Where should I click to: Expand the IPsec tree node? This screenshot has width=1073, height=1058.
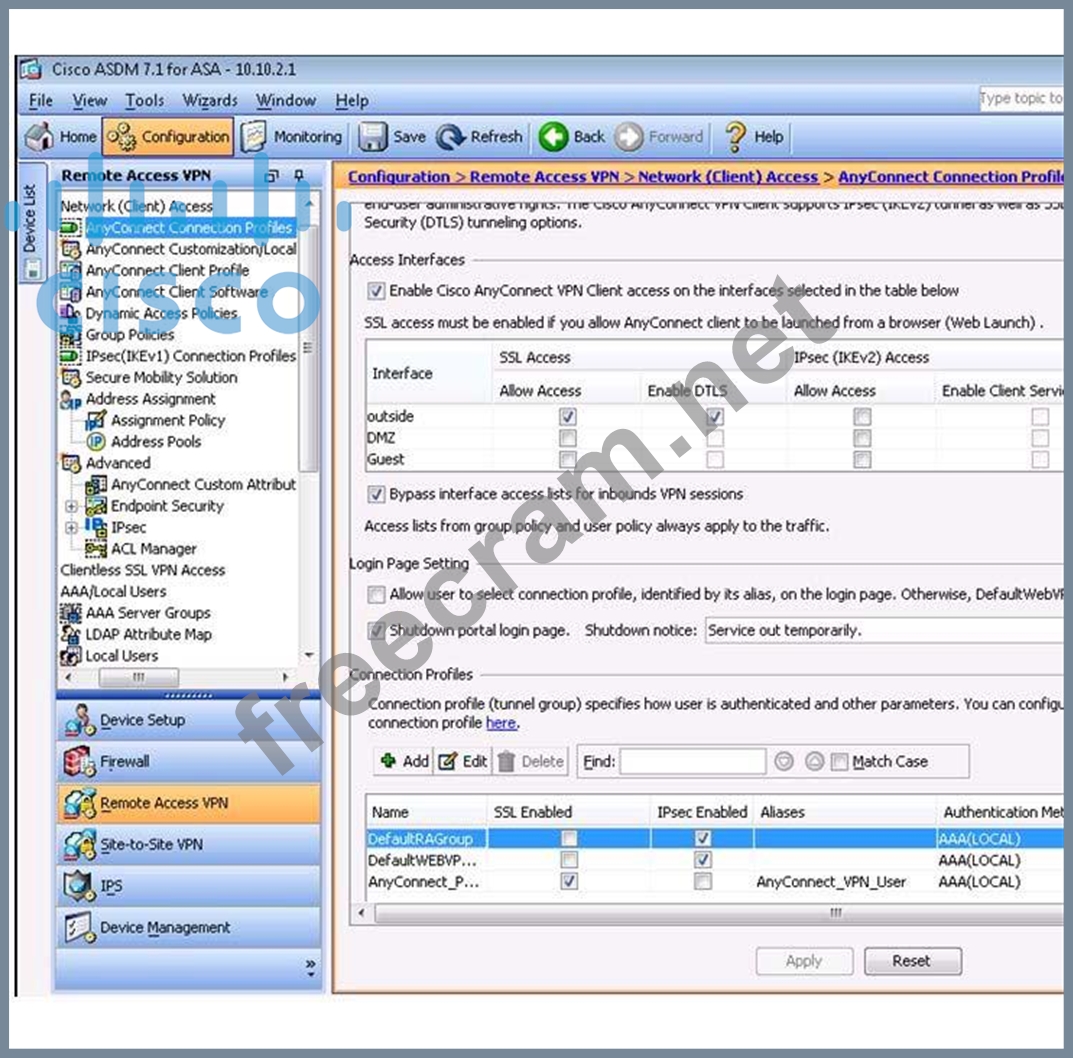(71, 527)
